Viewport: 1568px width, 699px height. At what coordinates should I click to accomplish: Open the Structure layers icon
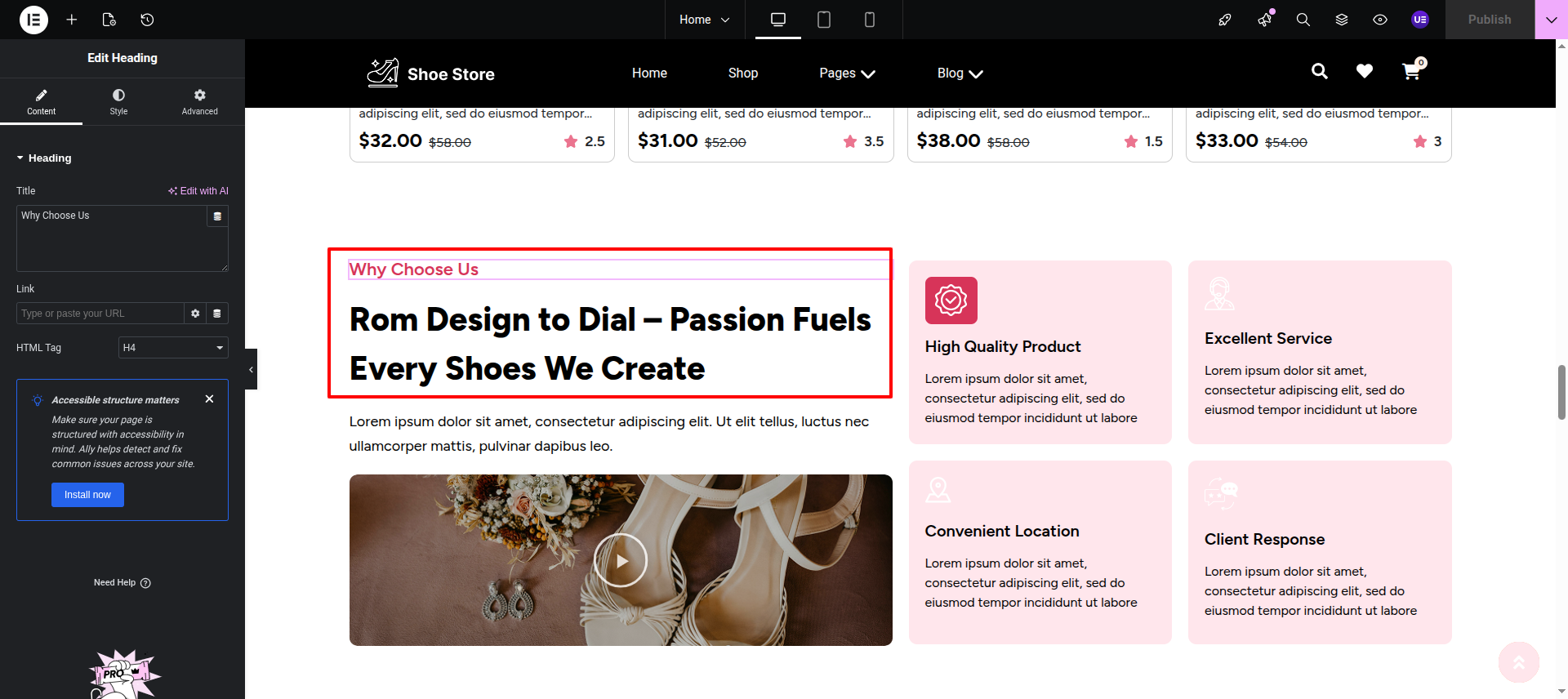tap(1342, 20)
